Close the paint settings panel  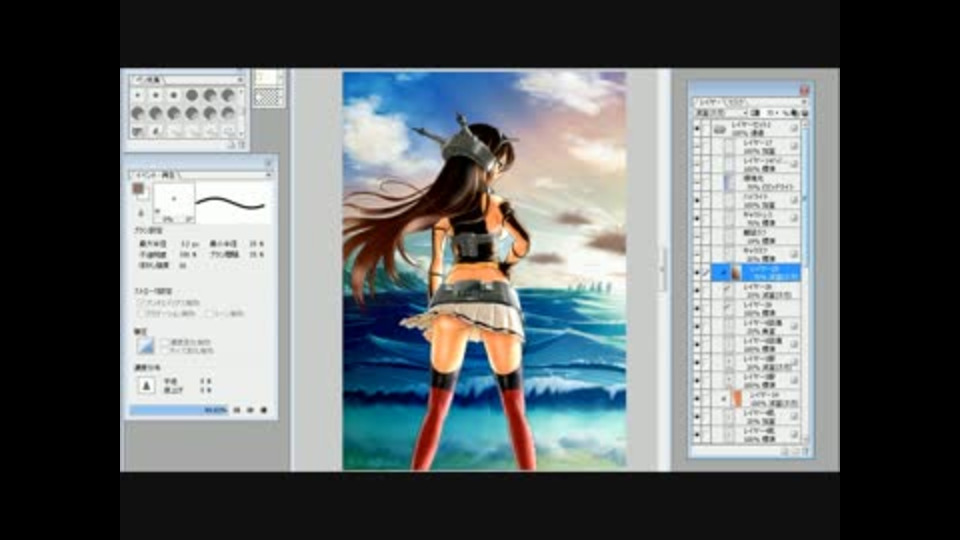(x=268, y=162)
